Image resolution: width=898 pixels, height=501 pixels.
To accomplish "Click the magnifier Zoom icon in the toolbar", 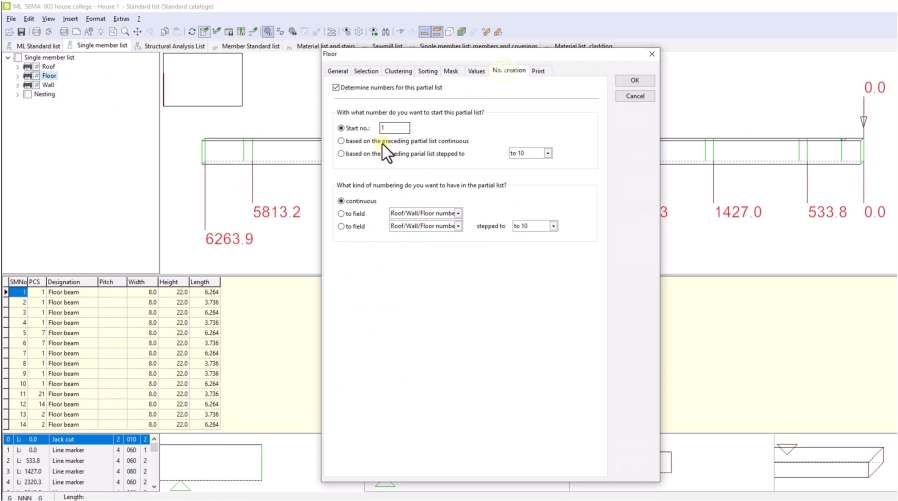I will click(x=125, y=32).
